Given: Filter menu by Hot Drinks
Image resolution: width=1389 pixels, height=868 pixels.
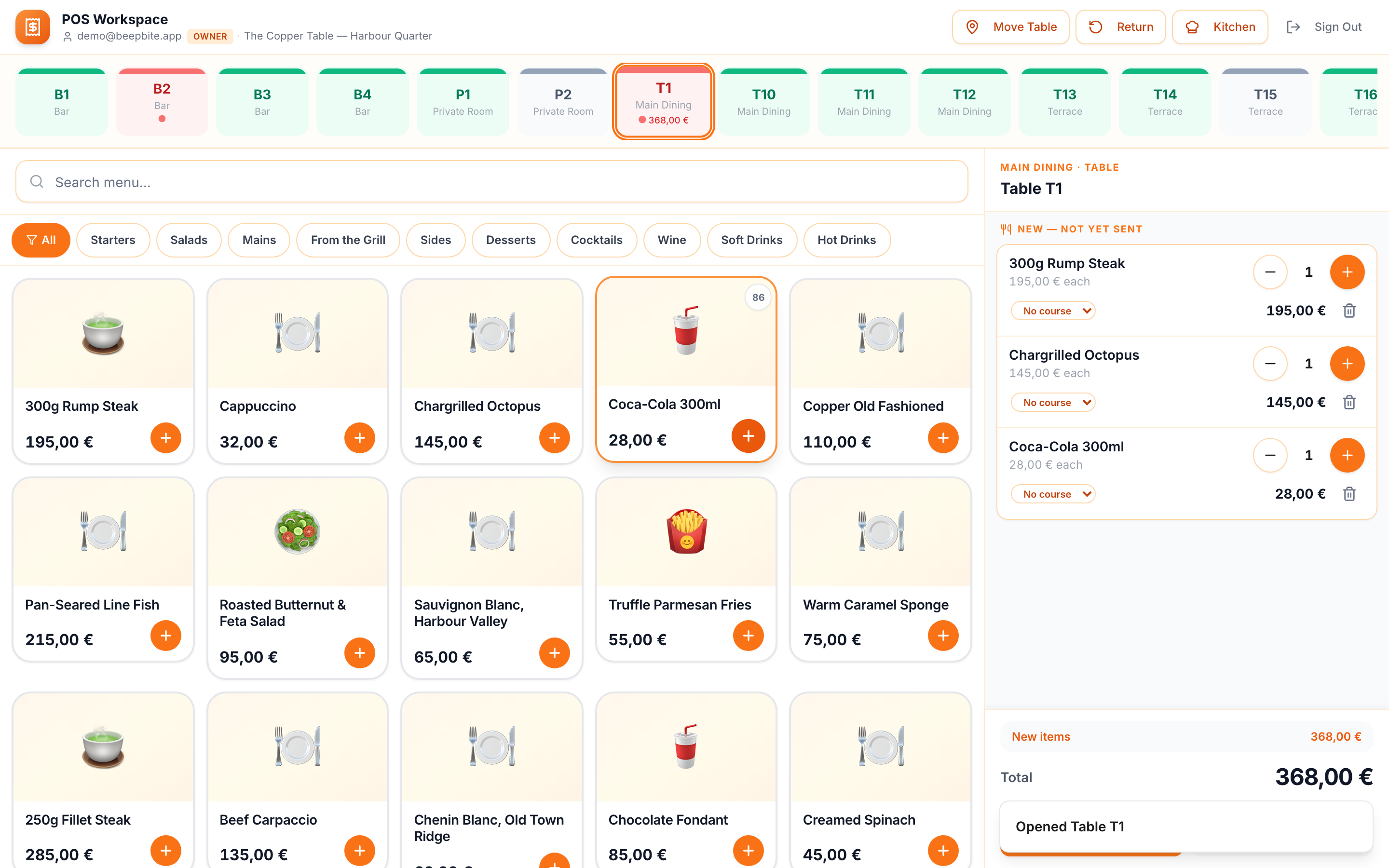Looking at the screenshot, I should coord(846,240).
